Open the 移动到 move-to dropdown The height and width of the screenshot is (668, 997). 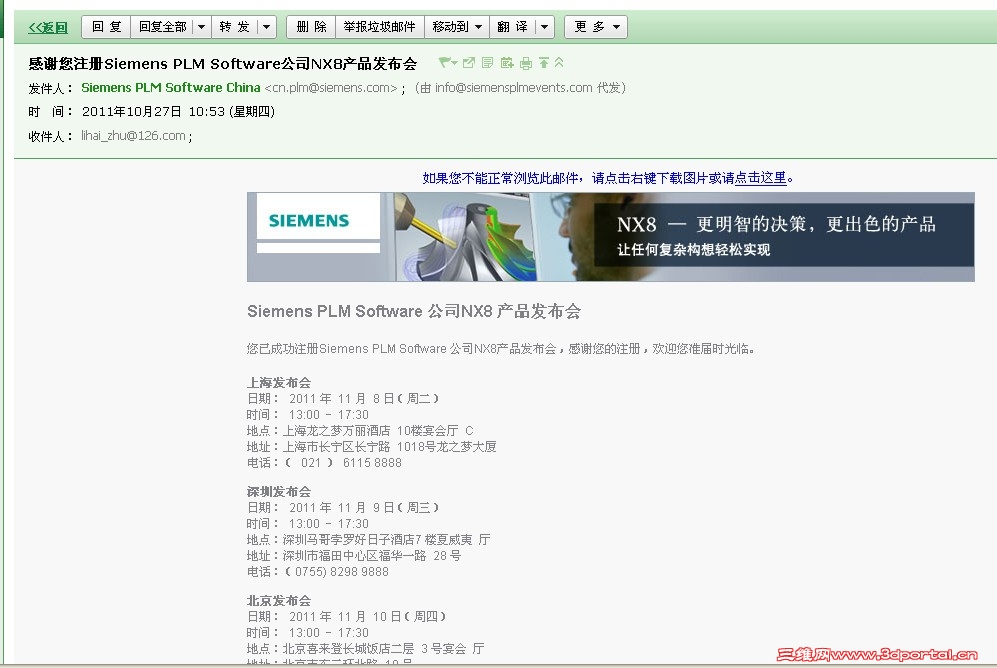point(457,27)
